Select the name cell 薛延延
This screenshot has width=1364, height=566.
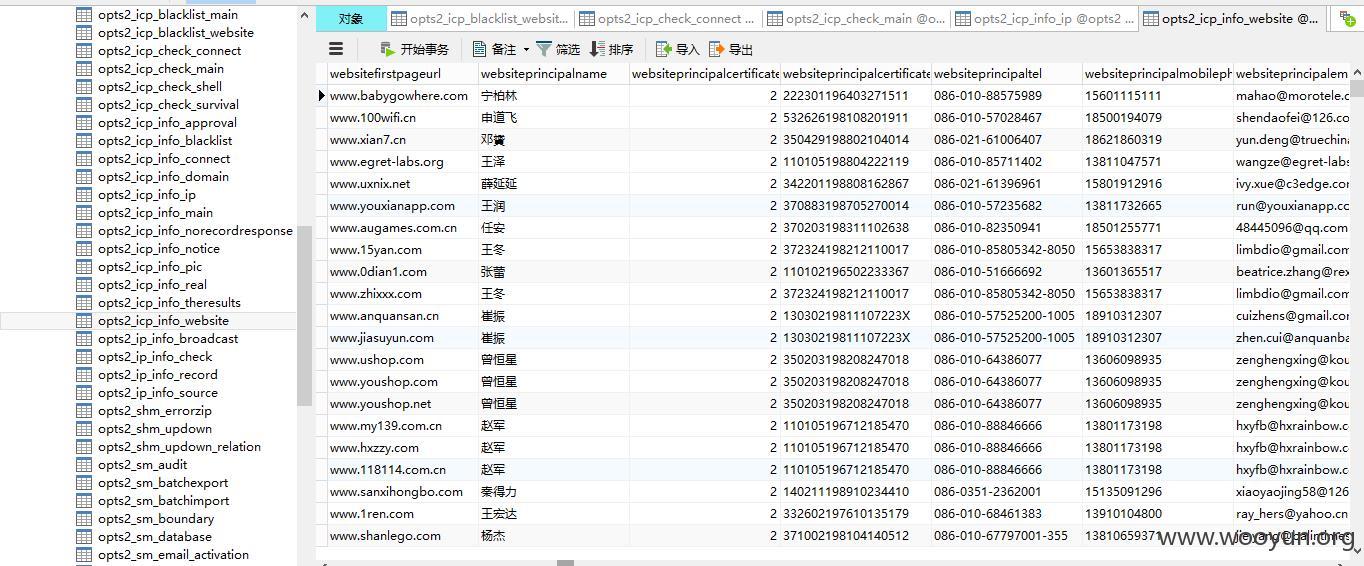[x=554, y=184]
